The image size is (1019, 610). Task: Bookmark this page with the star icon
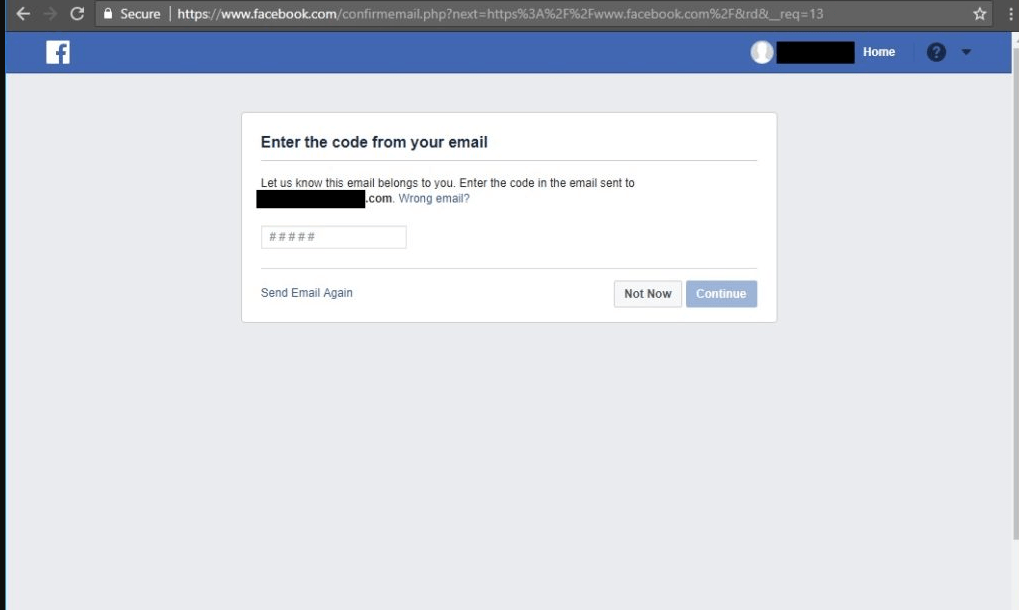[x=979, y=14]
